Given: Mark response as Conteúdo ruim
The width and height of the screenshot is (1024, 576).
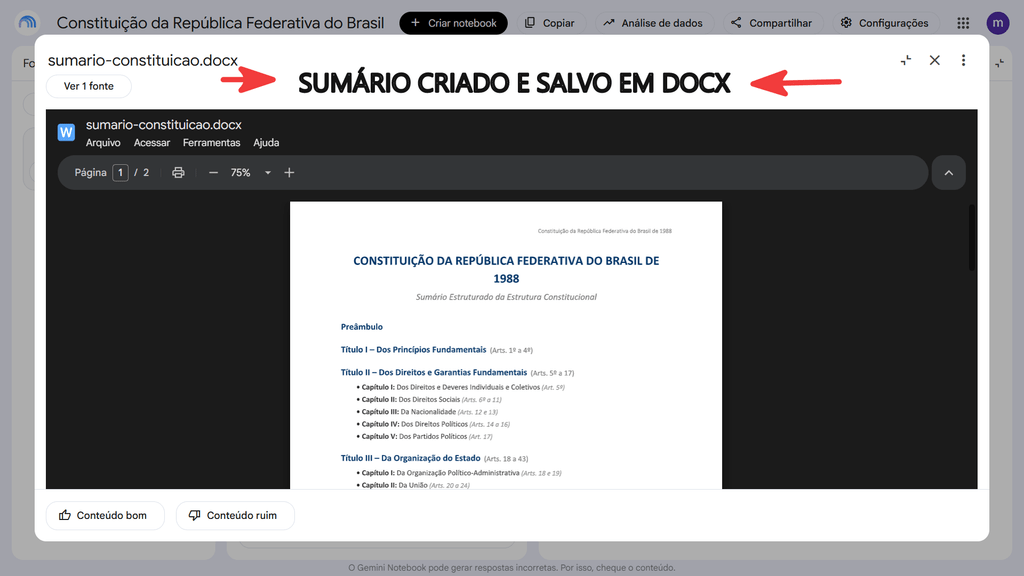Looking at the screenshot, I should 235,515.
